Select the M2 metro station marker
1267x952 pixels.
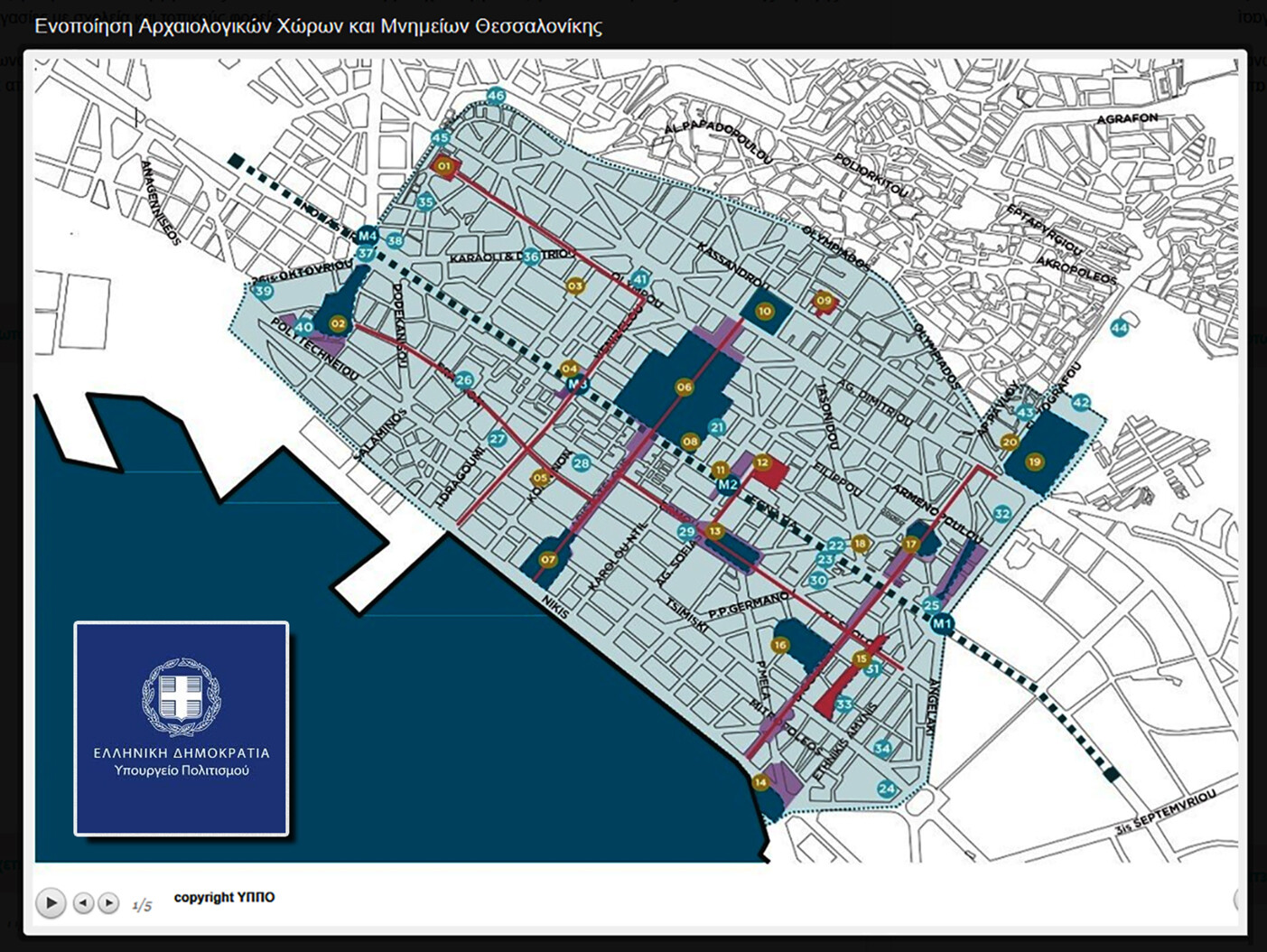(x=727, y=485)
